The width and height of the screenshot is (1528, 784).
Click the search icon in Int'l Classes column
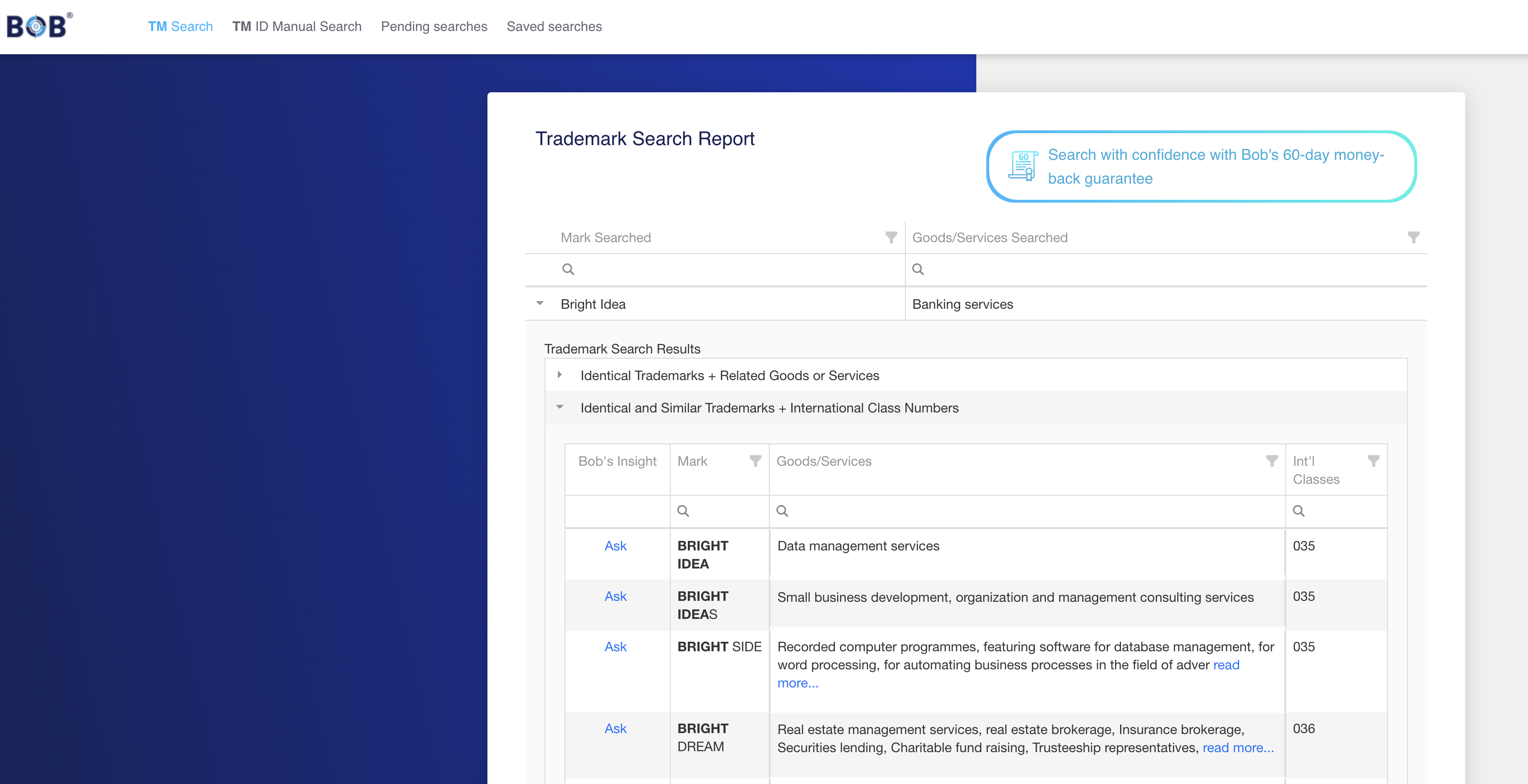click(x=1298, y=510)
